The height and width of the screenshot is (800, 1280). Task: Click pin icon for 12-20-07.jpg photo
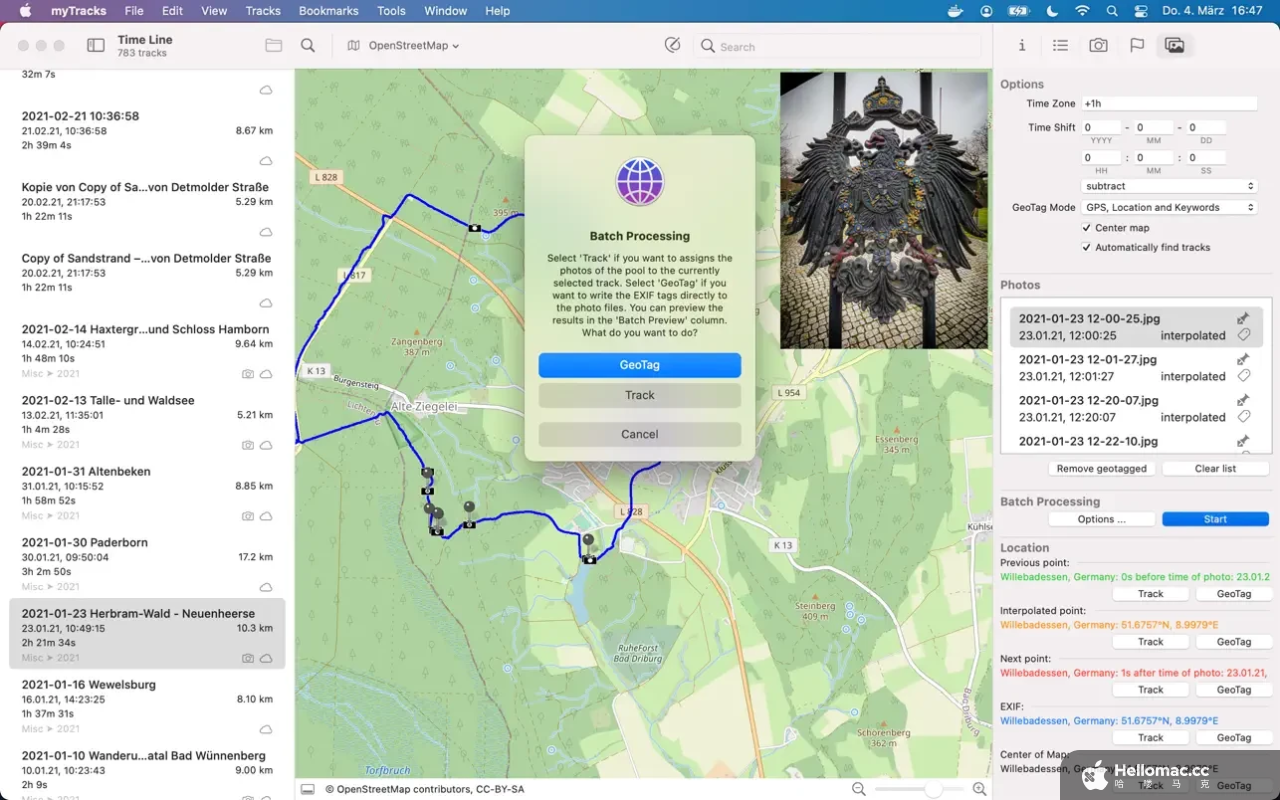pyautogui.click(x=1243, y=400)
